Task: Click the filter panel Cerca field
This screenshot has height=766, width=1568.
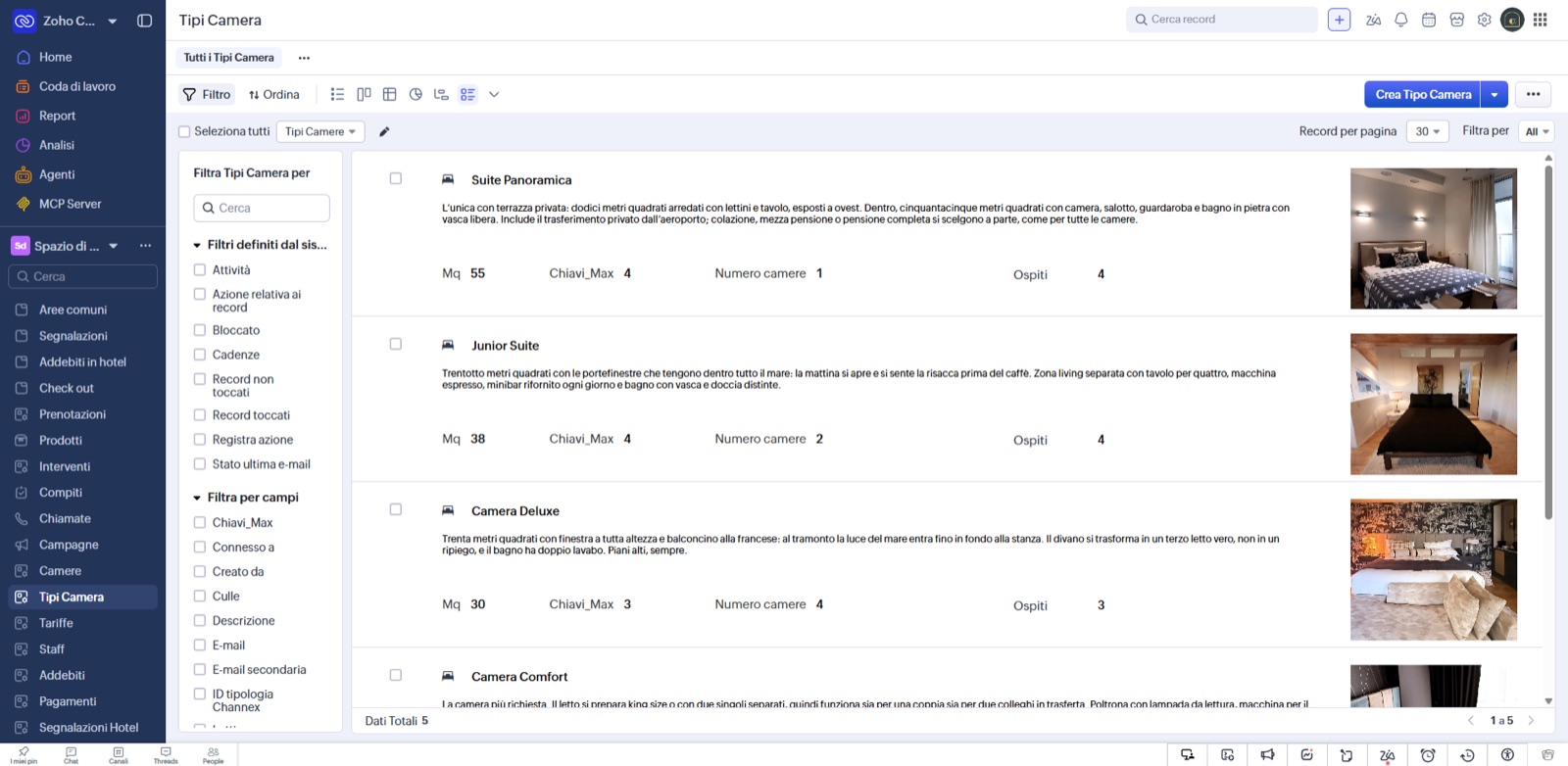Action: click(x=262, y=208)
